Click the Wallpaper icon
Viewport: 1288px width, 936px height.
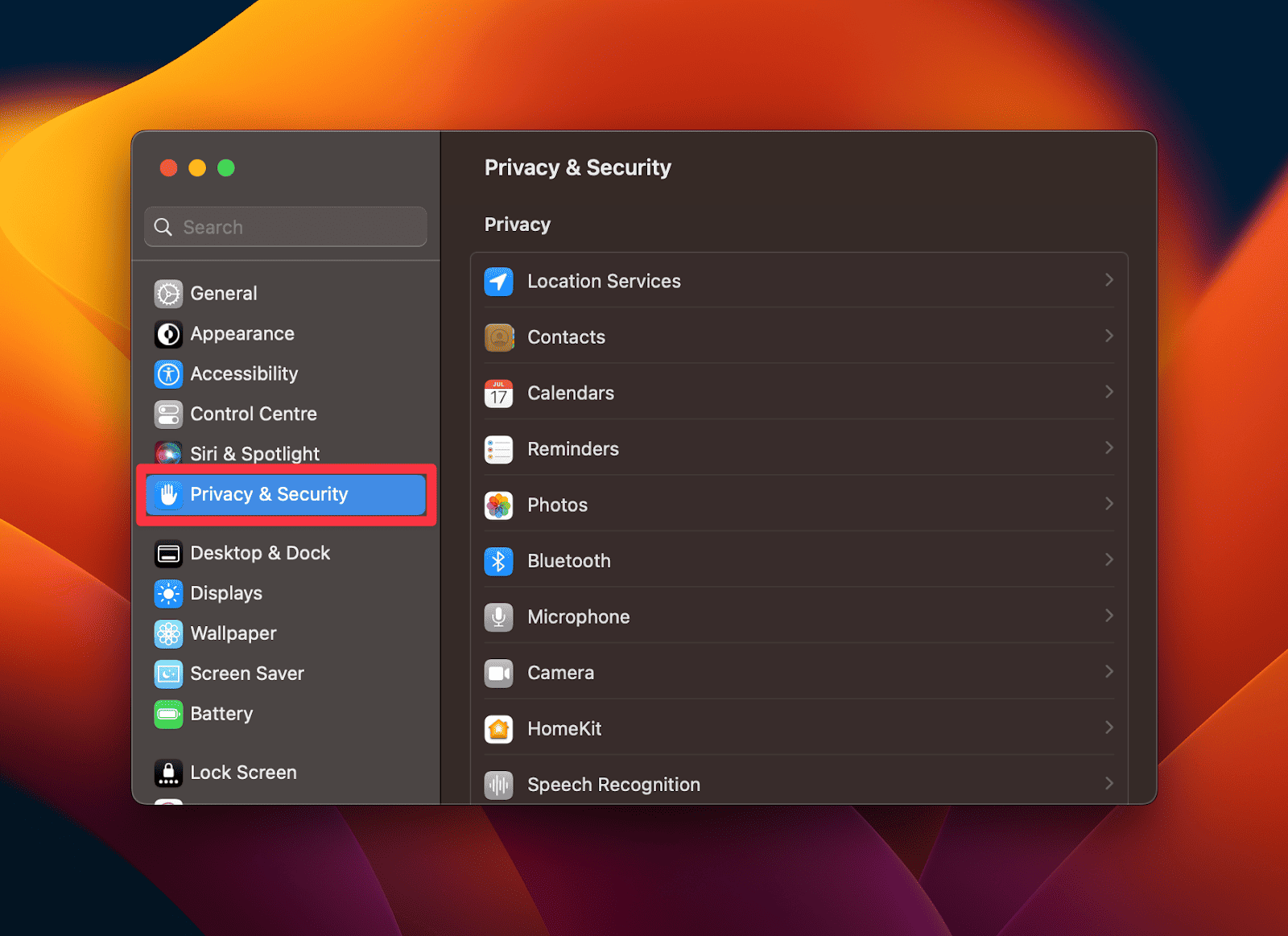tap(168, 633)
